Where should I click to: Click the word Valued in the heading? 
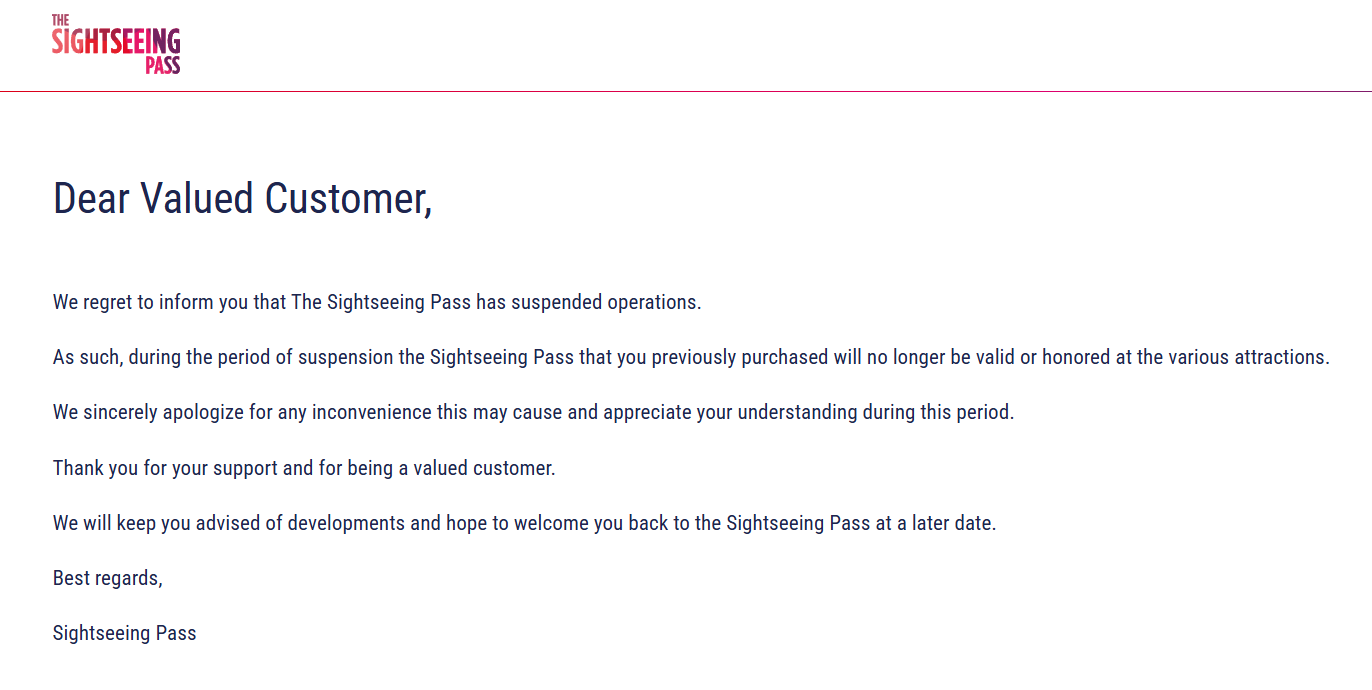tap(197, 199)
